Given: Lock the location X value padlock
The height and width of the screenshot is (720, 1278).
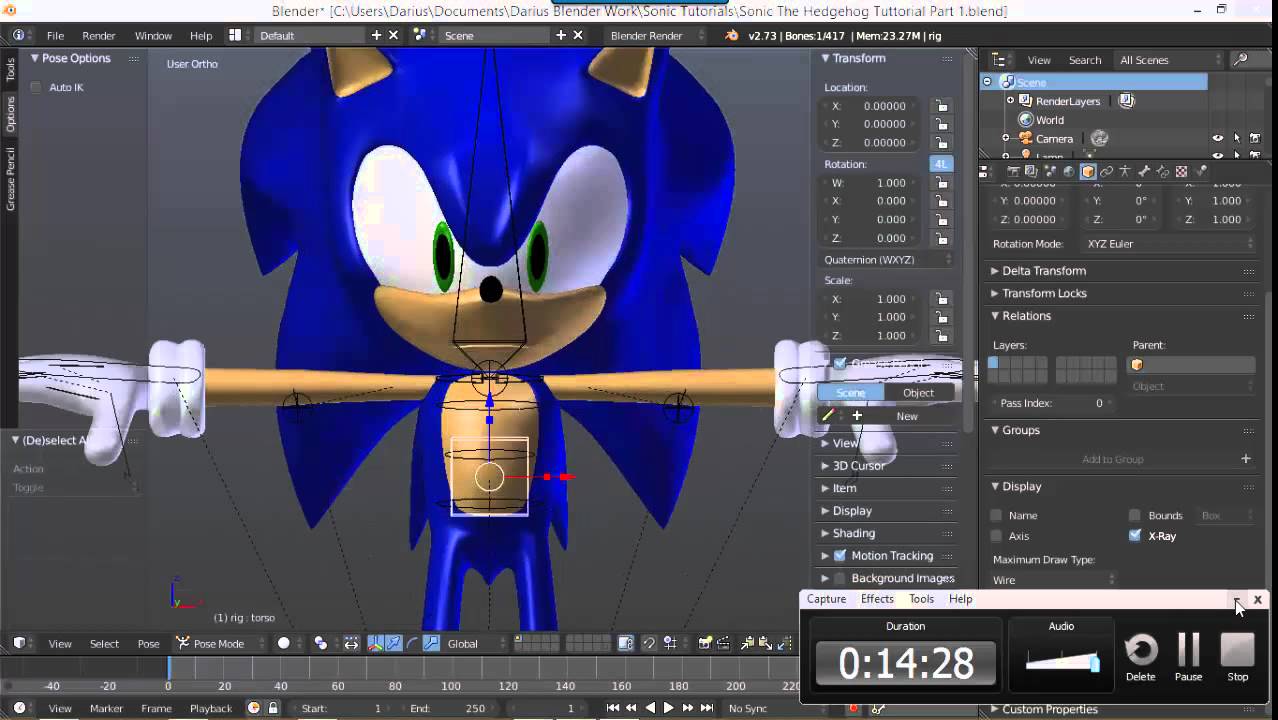Looking at the screenshot, I should (941, 106).
